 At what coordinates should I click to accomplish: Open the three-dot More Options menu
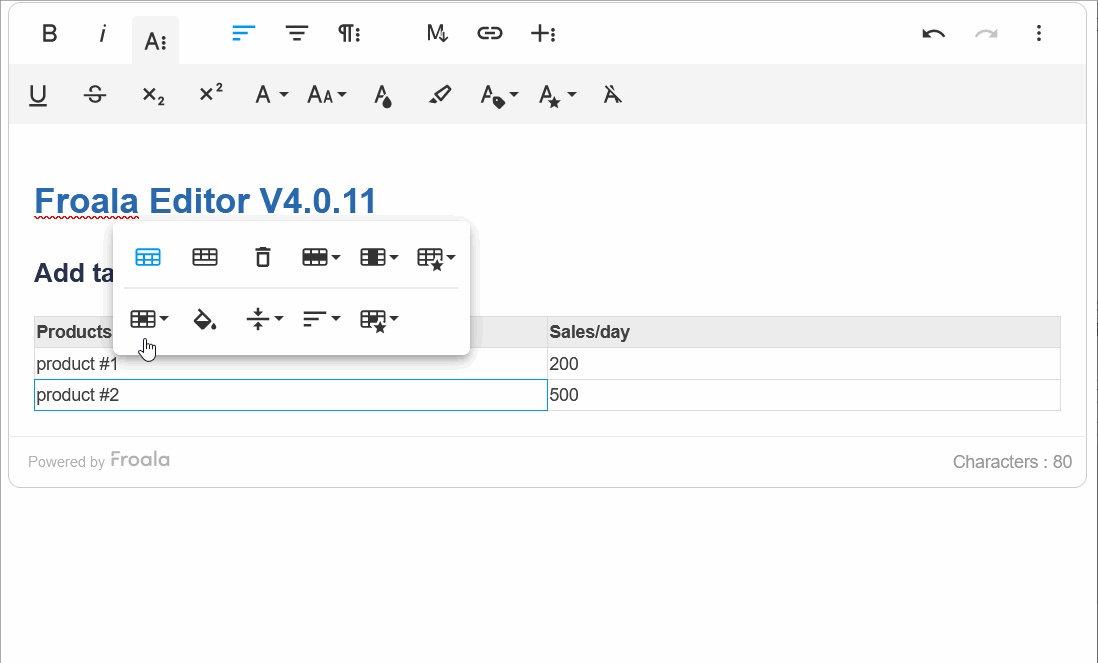[x=1039, y=33]
